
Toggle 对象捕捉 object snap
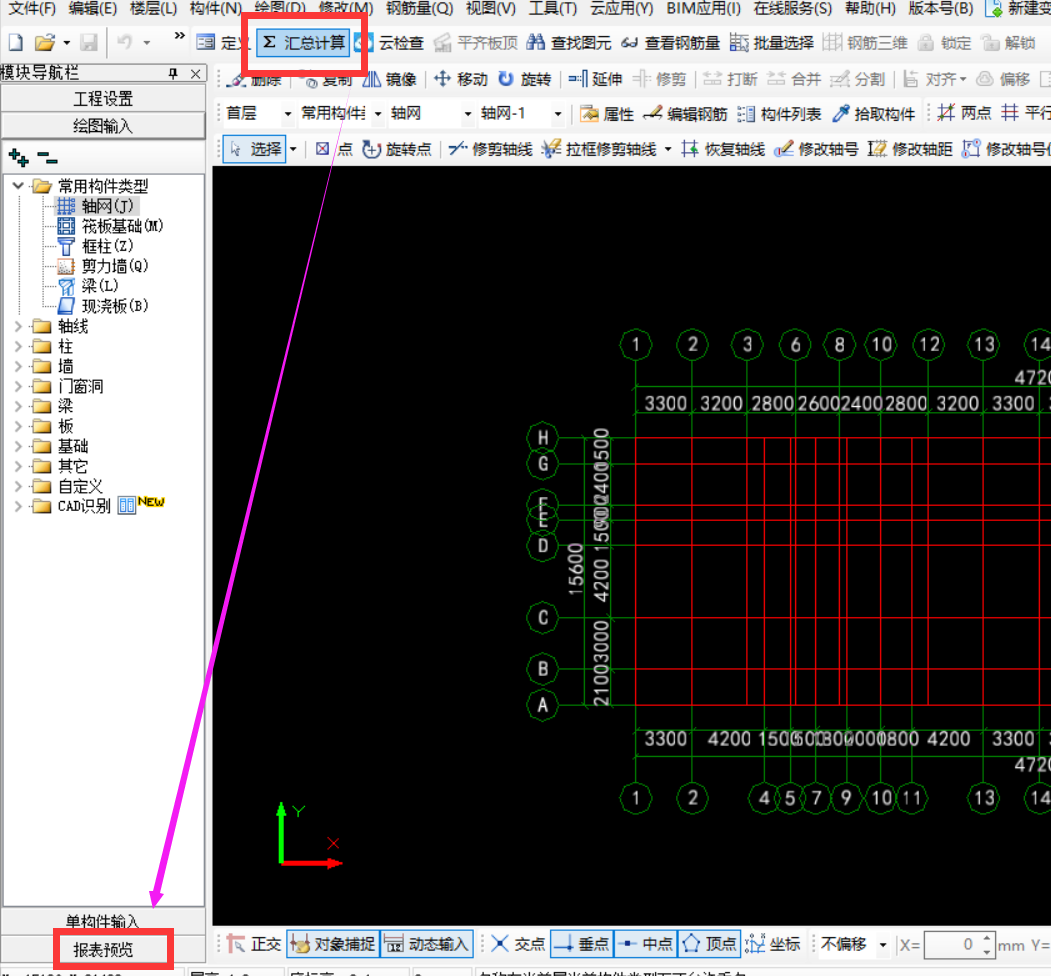pos(333,944)
